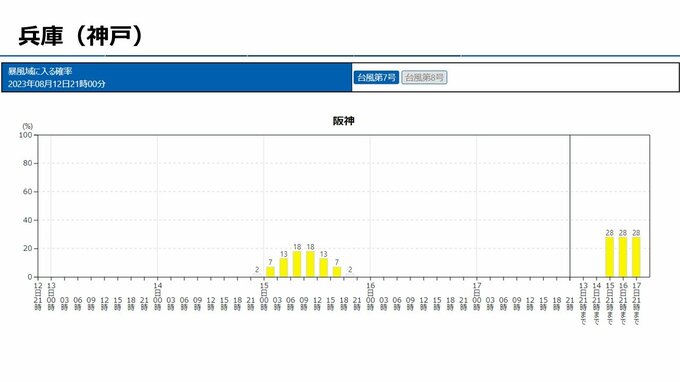
Task: Click the yellow bar labeled 7 at 15日 03時
Action: (270, 272)
